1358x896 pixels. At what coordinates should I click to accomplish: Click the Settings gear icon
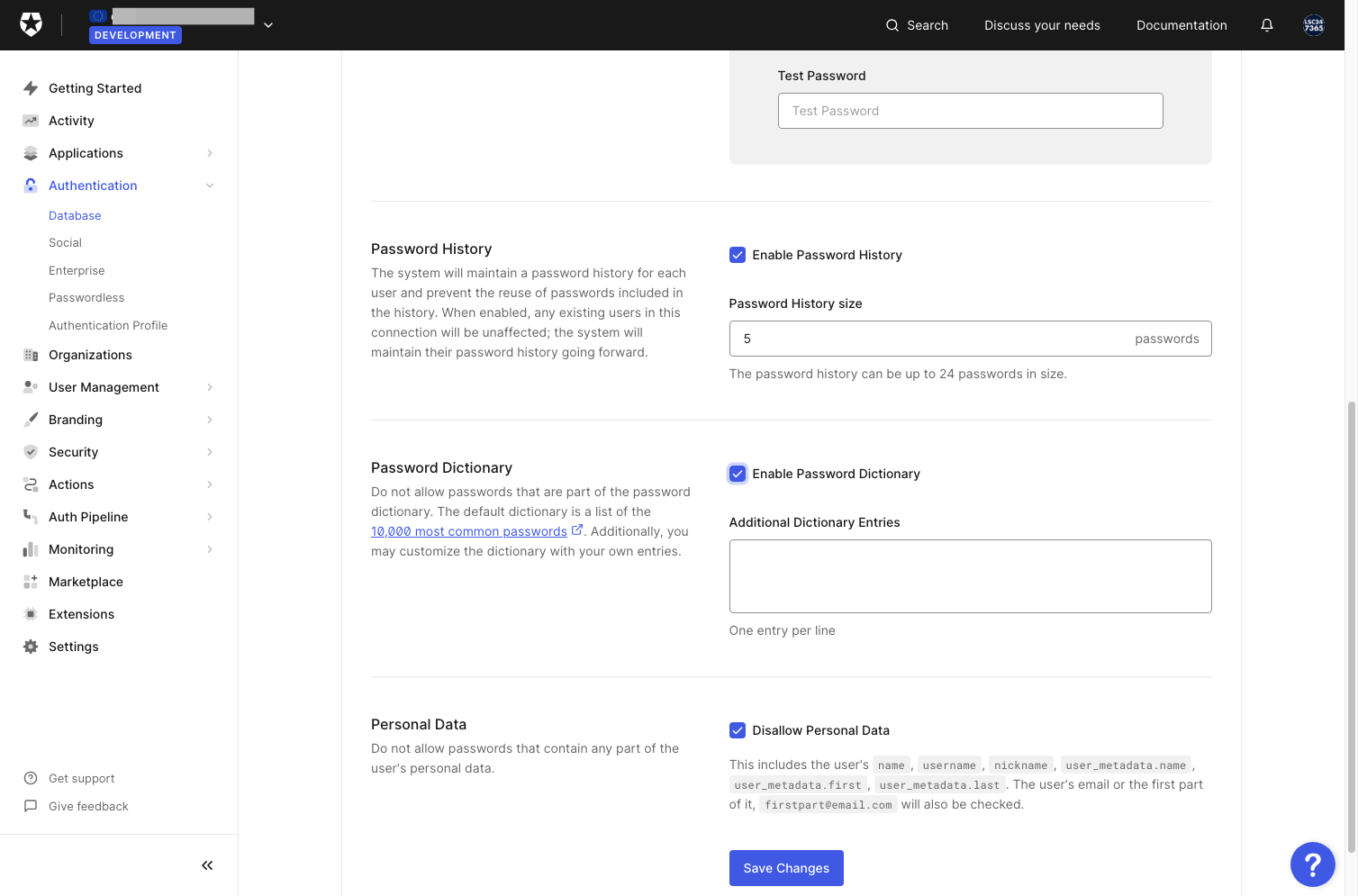coord(31,647)
